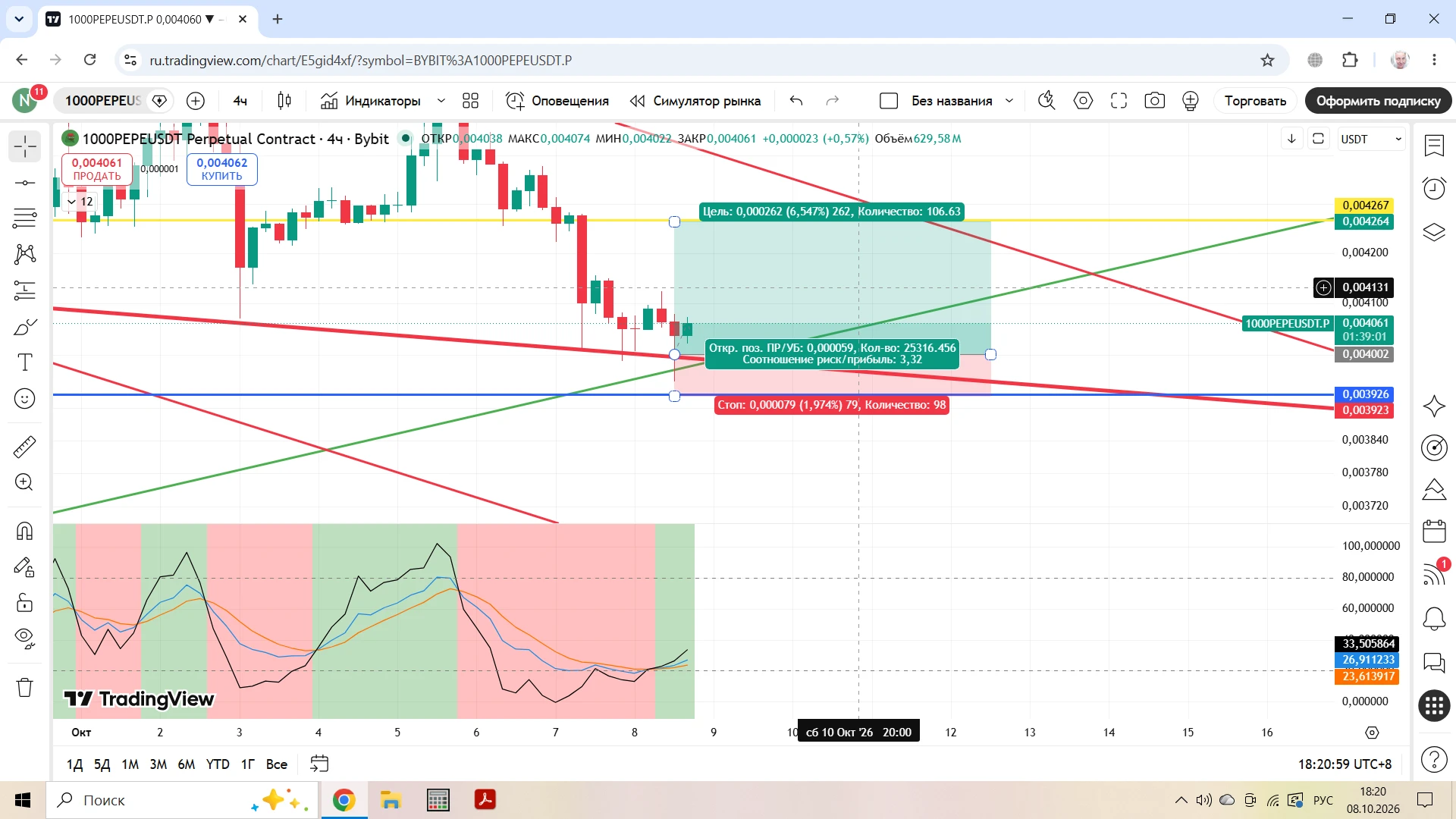The width and height of the screenshot is (1456, 819).
Task: Select the brush drawing tool
Action: point(24,327)
